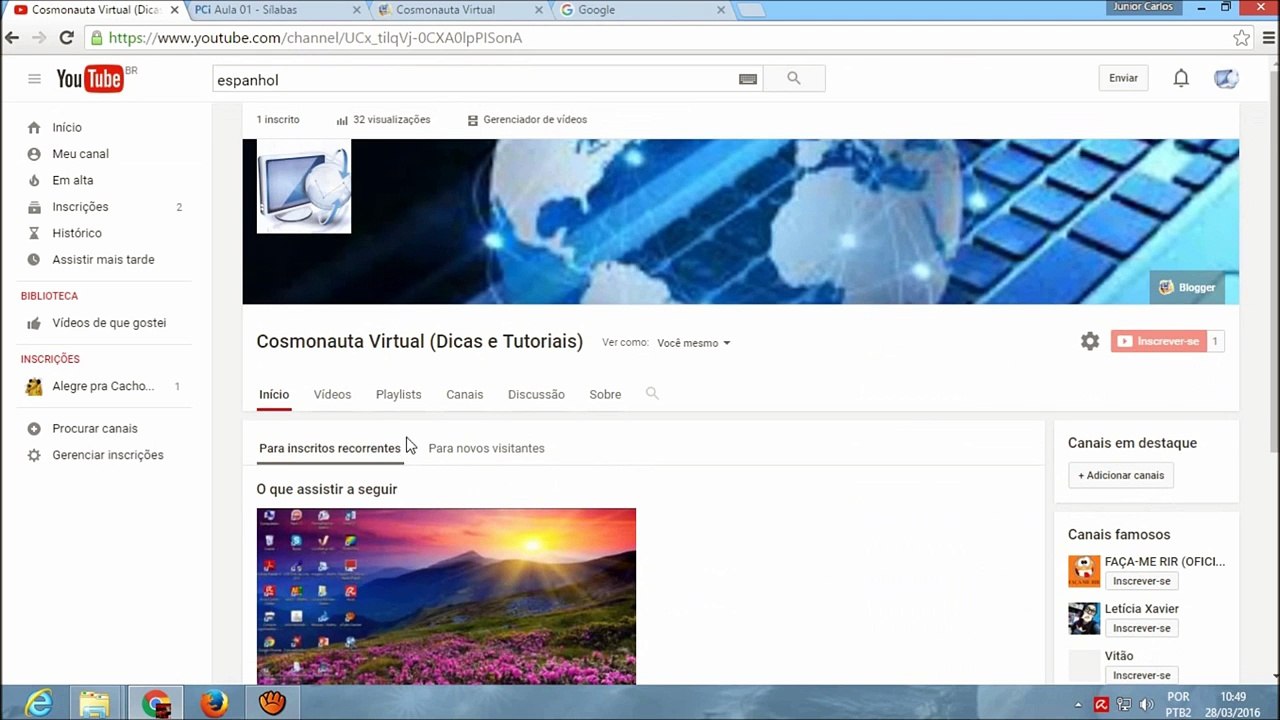Show hidden system tray icons arrow
Image resolution: width=1280 pixels, height=720 pixels.
pyautogui.click(x=1078, y=705)
